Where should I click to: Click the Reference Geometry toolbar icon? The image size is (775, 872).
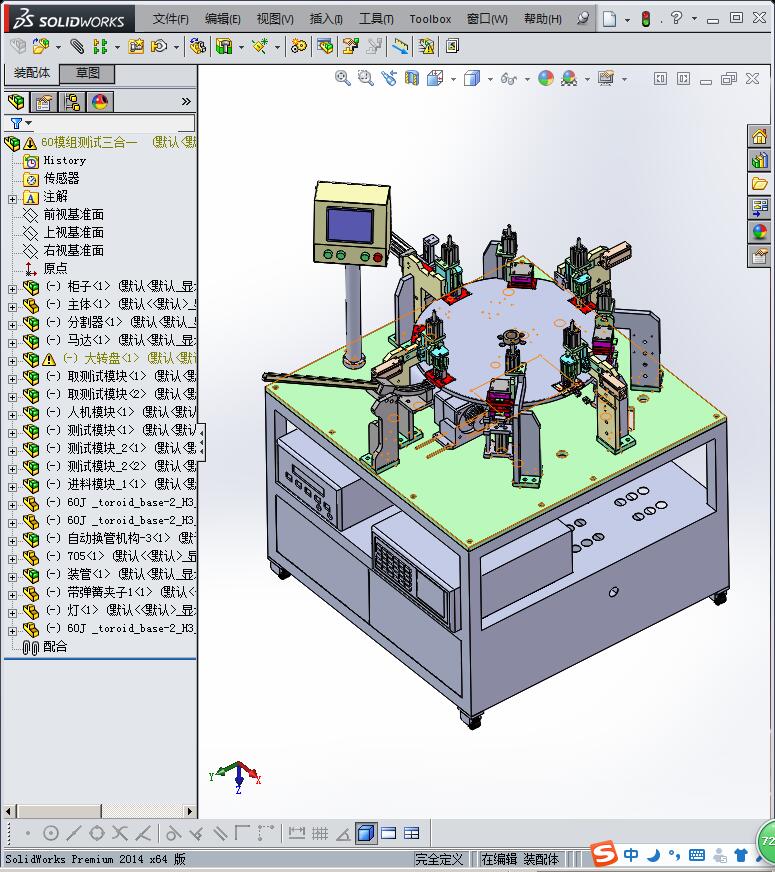point(260,46)
